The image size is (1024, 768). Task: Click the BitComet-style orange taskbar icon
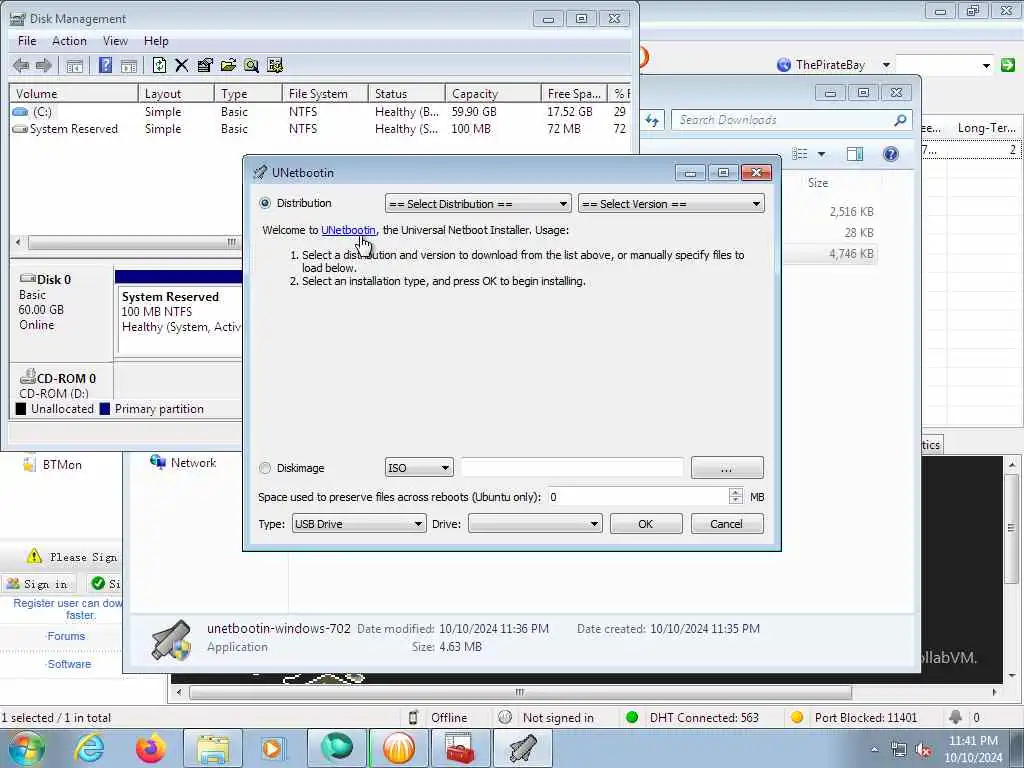pyautogui.click(x=398, y=748)
